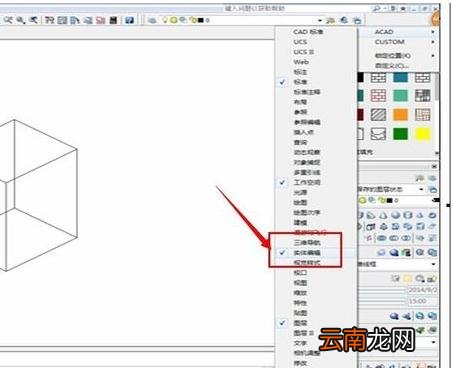Pick the yellow solid fill swatch
This screenshot has width=452, height=368.
(422, 134)
